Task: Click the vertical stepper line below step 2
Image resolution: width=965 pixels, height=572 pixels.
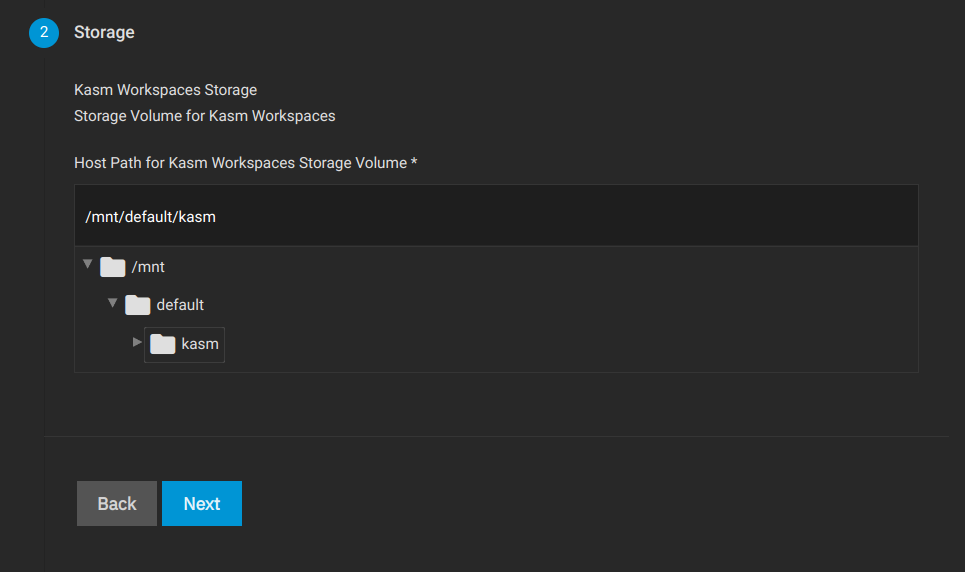Action: [44, 308]
